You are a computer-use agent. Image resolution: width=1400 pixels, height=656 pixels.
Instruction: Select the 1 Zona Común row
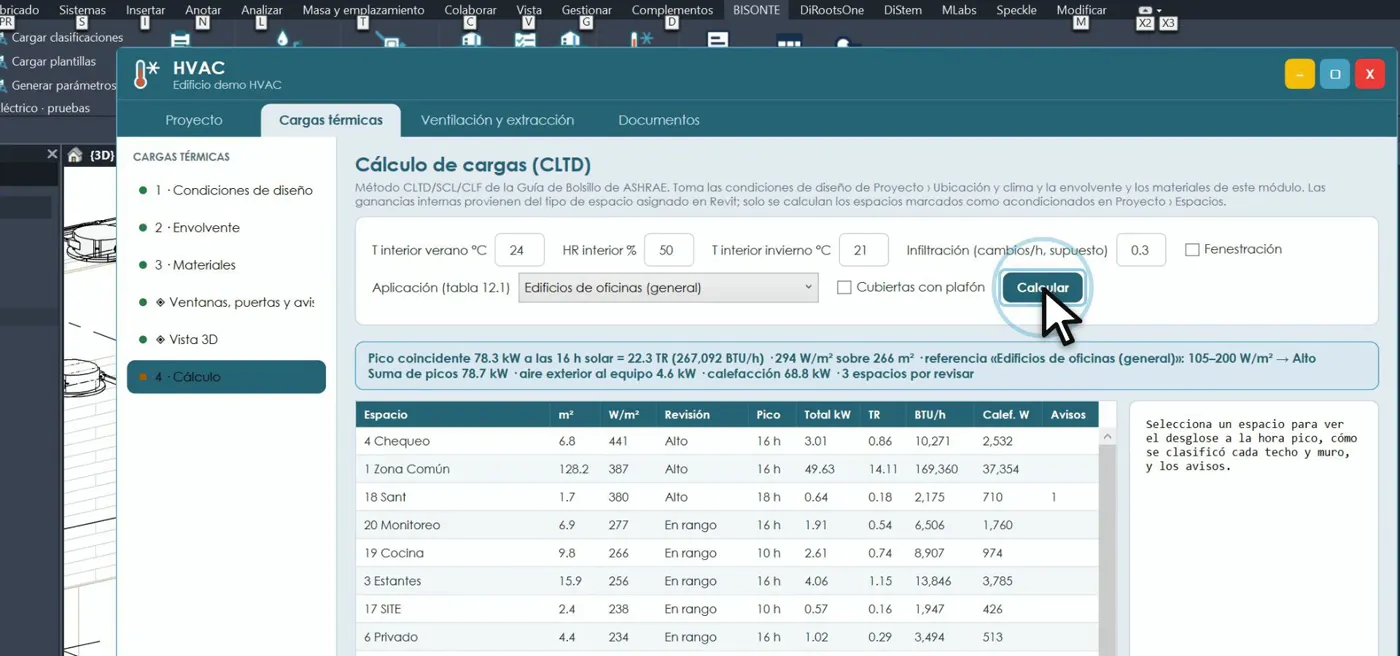click(x=727, y=469)
